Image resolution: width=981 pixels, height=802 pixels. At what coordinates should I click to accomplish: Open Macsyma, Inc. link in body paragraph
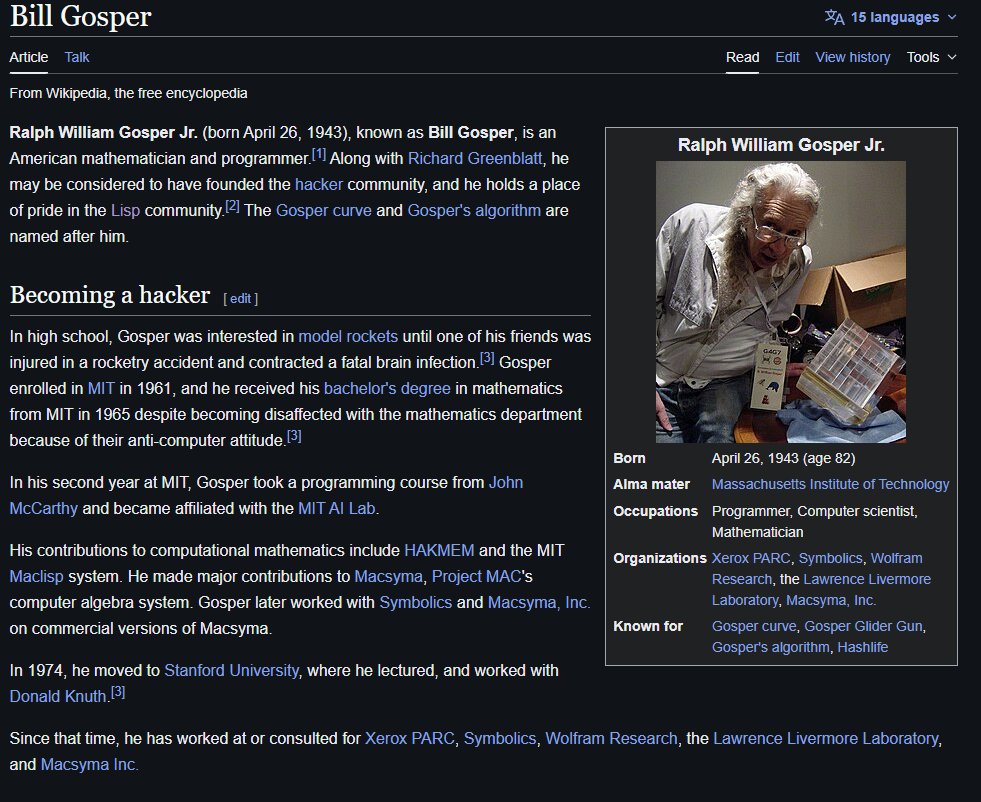[539, 603]
